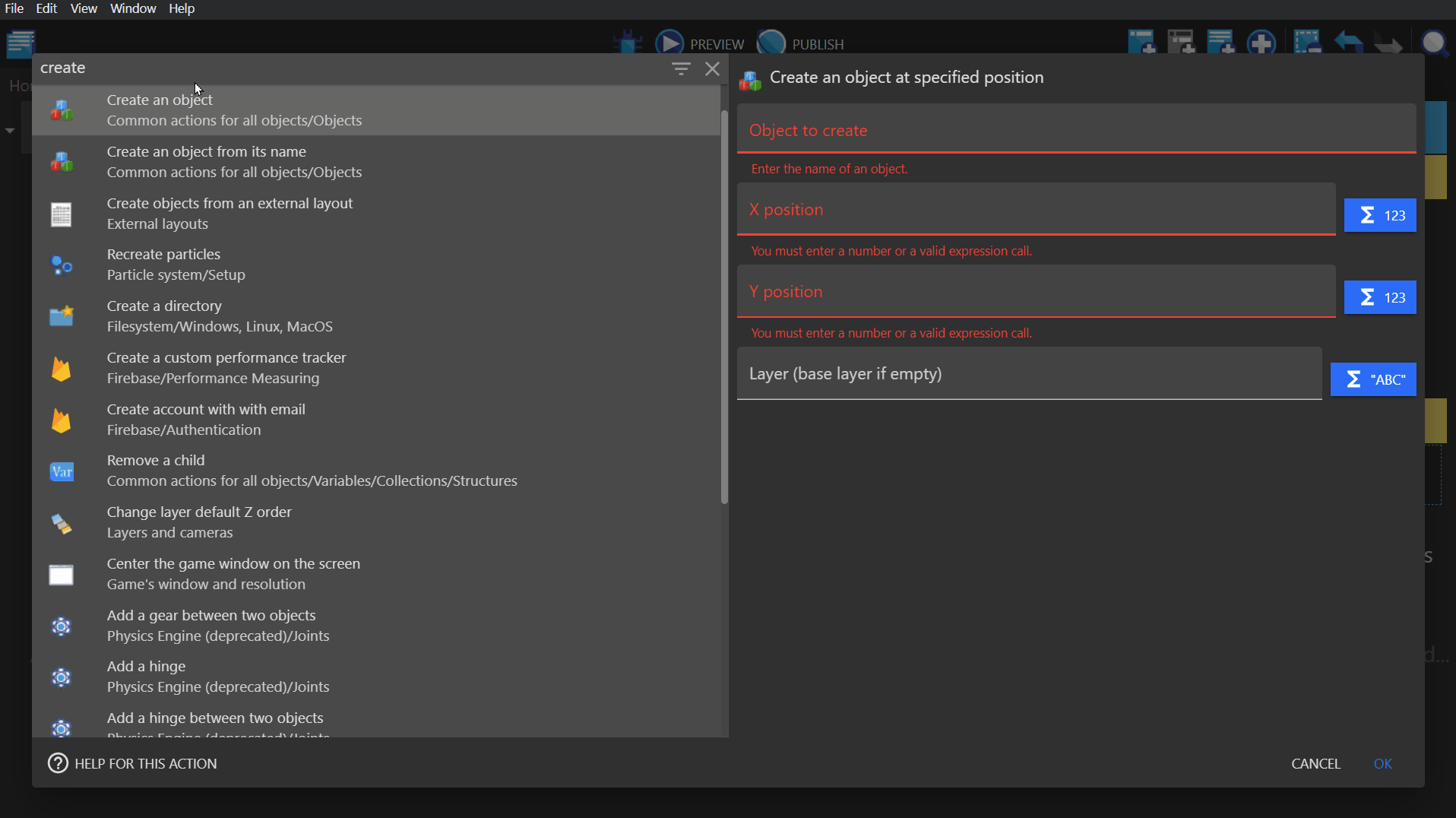Click the help question mark icon

[58, 763]
